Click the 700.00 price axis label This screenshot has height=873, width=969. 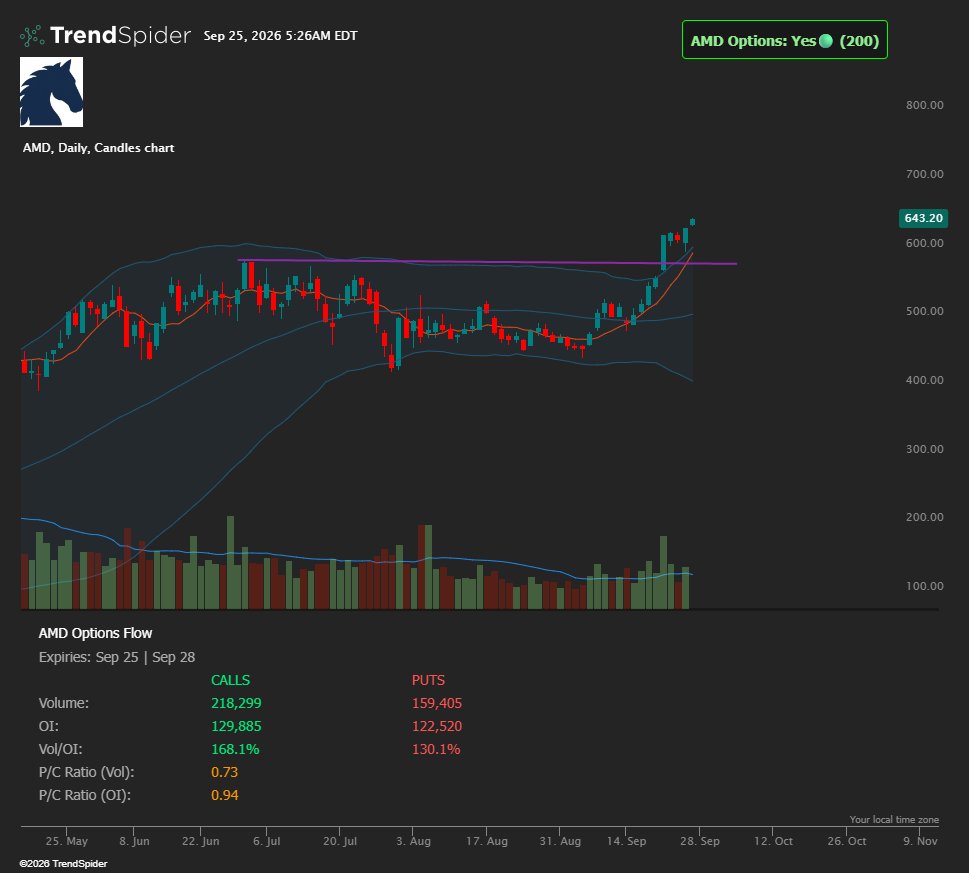coord(925,174)
